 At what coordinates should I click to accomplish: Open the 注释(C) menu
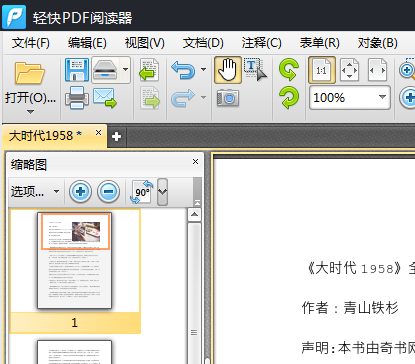(x=262, y=43)
